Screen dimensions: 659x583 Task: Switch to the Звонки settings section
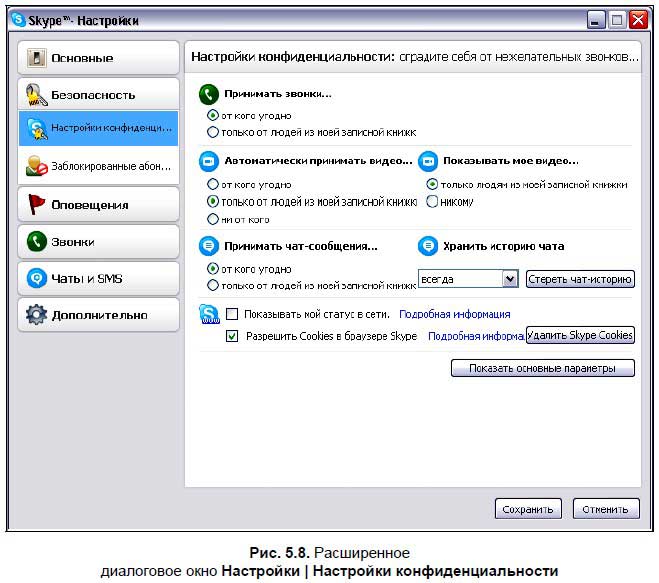(98, 241)
